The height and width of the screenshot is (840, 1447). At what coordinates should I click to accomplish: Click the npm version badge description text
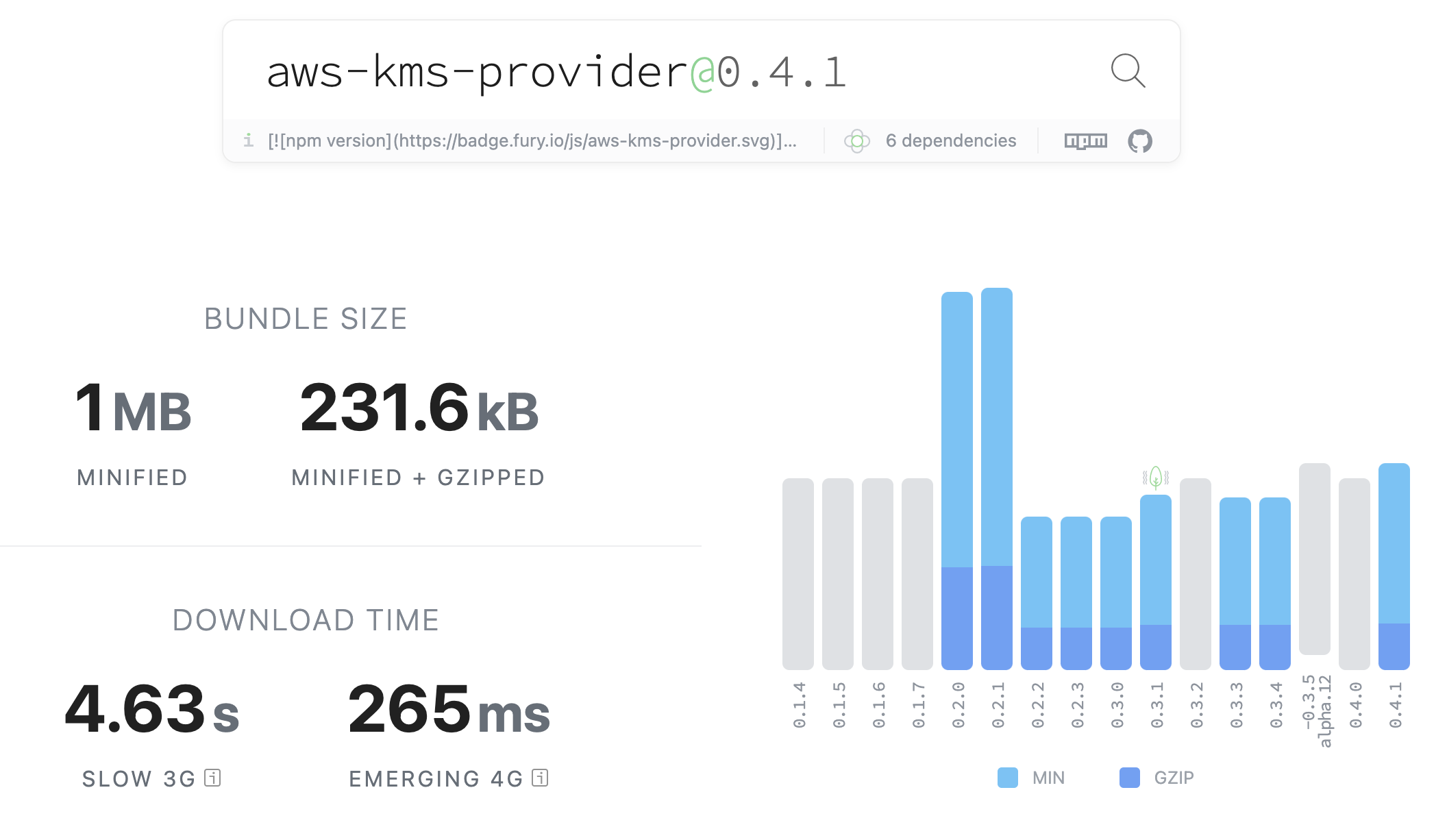[532, 141]
